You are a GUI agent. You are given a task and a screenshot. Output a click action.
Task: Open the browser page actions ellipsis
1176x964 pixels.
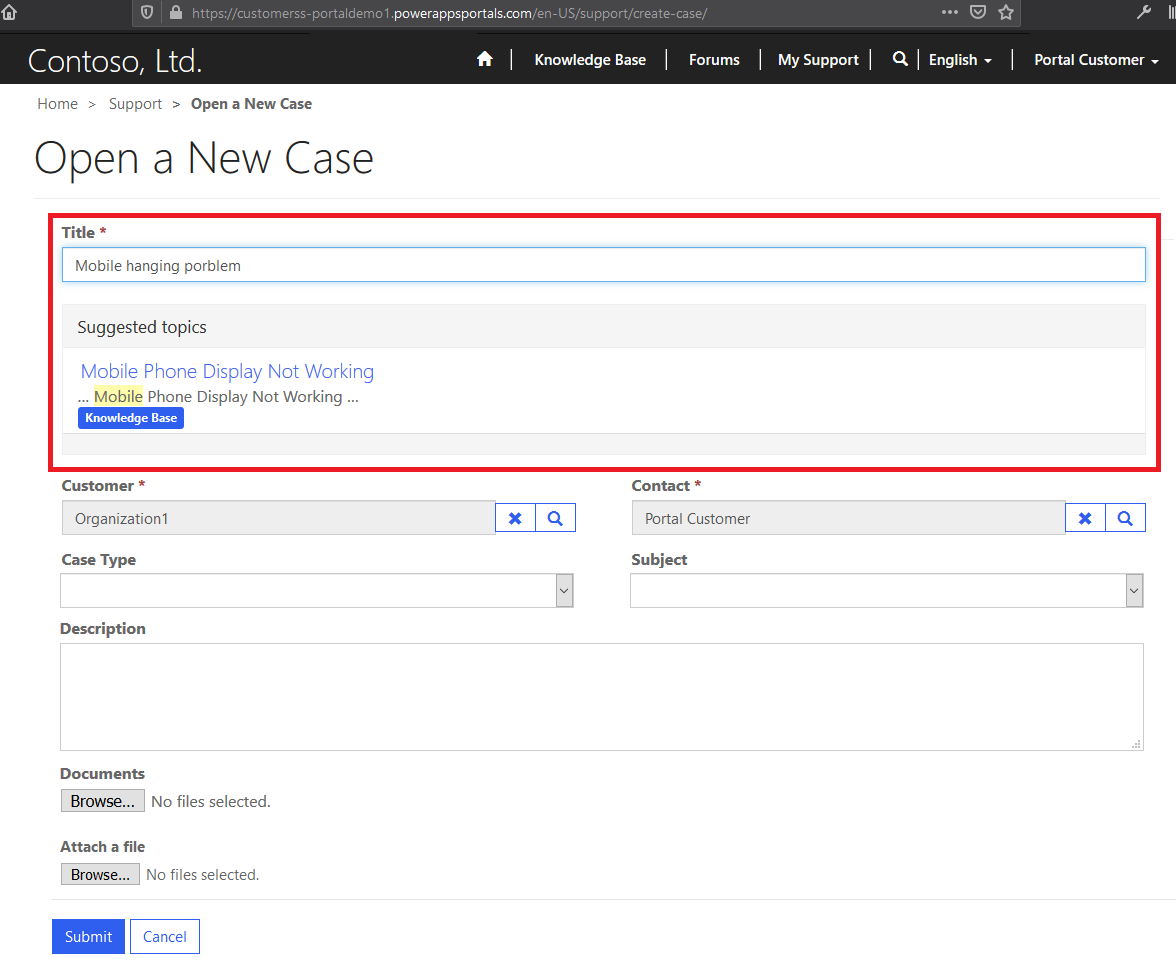pyautogui.click(x=950, y=13)
